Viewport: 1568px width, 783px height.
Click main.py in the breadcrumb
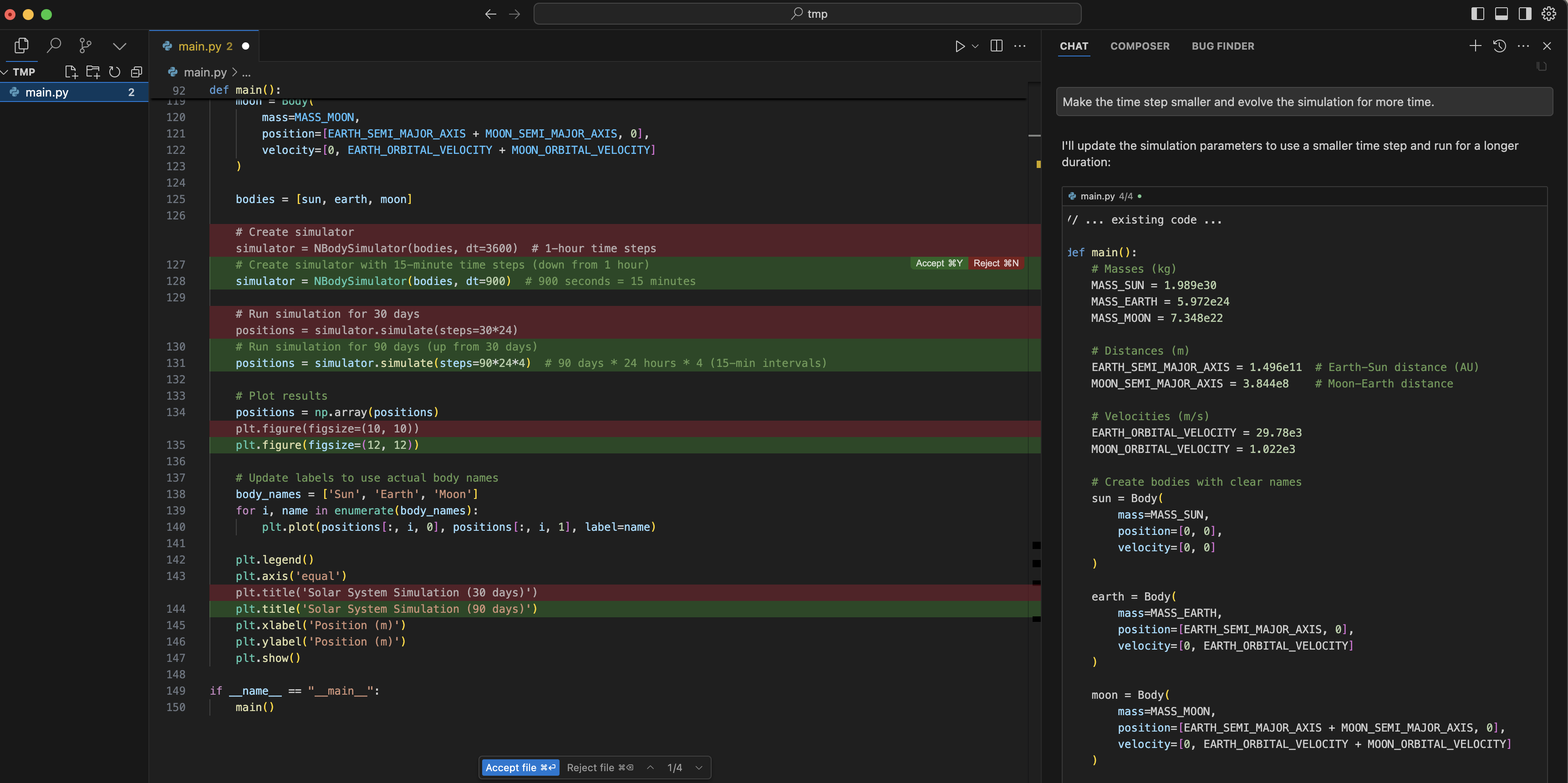(204, 72)
